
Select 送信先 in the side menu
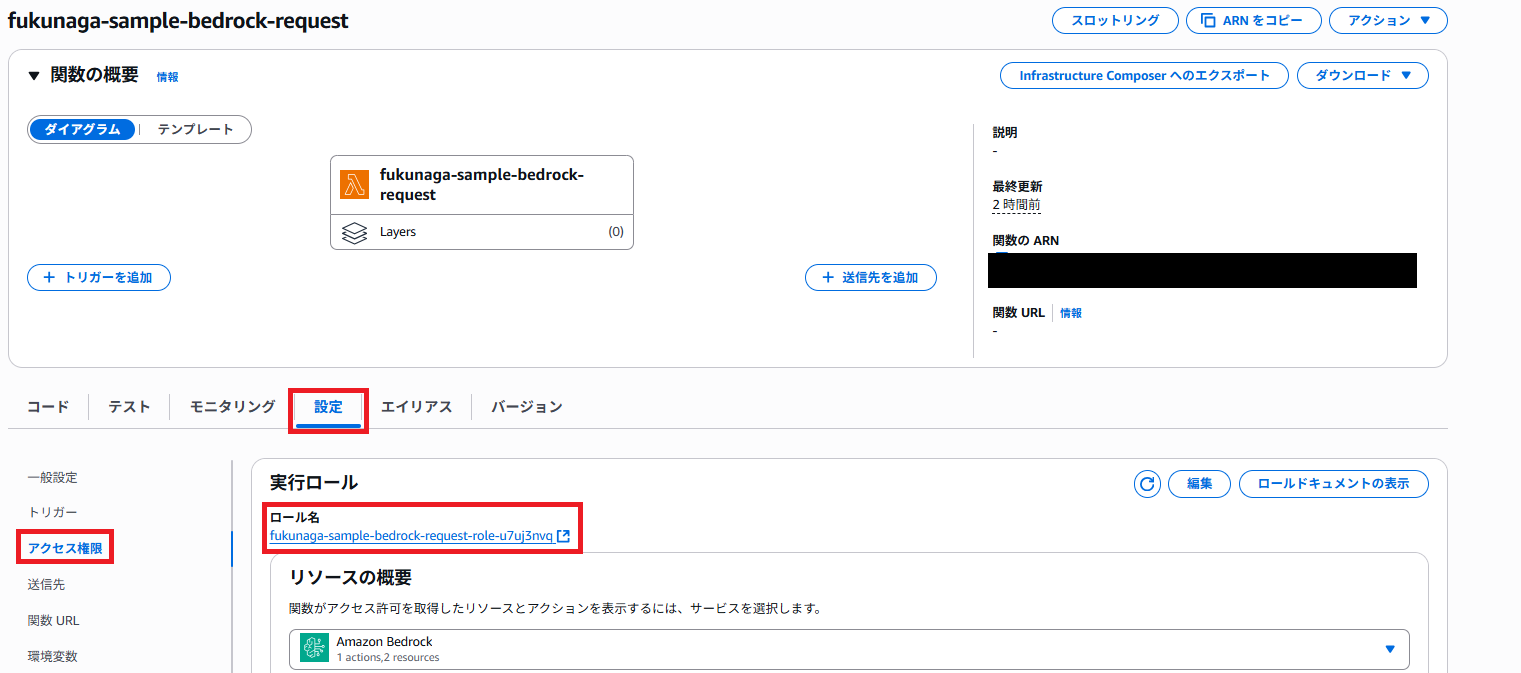(x=46, y=584)
